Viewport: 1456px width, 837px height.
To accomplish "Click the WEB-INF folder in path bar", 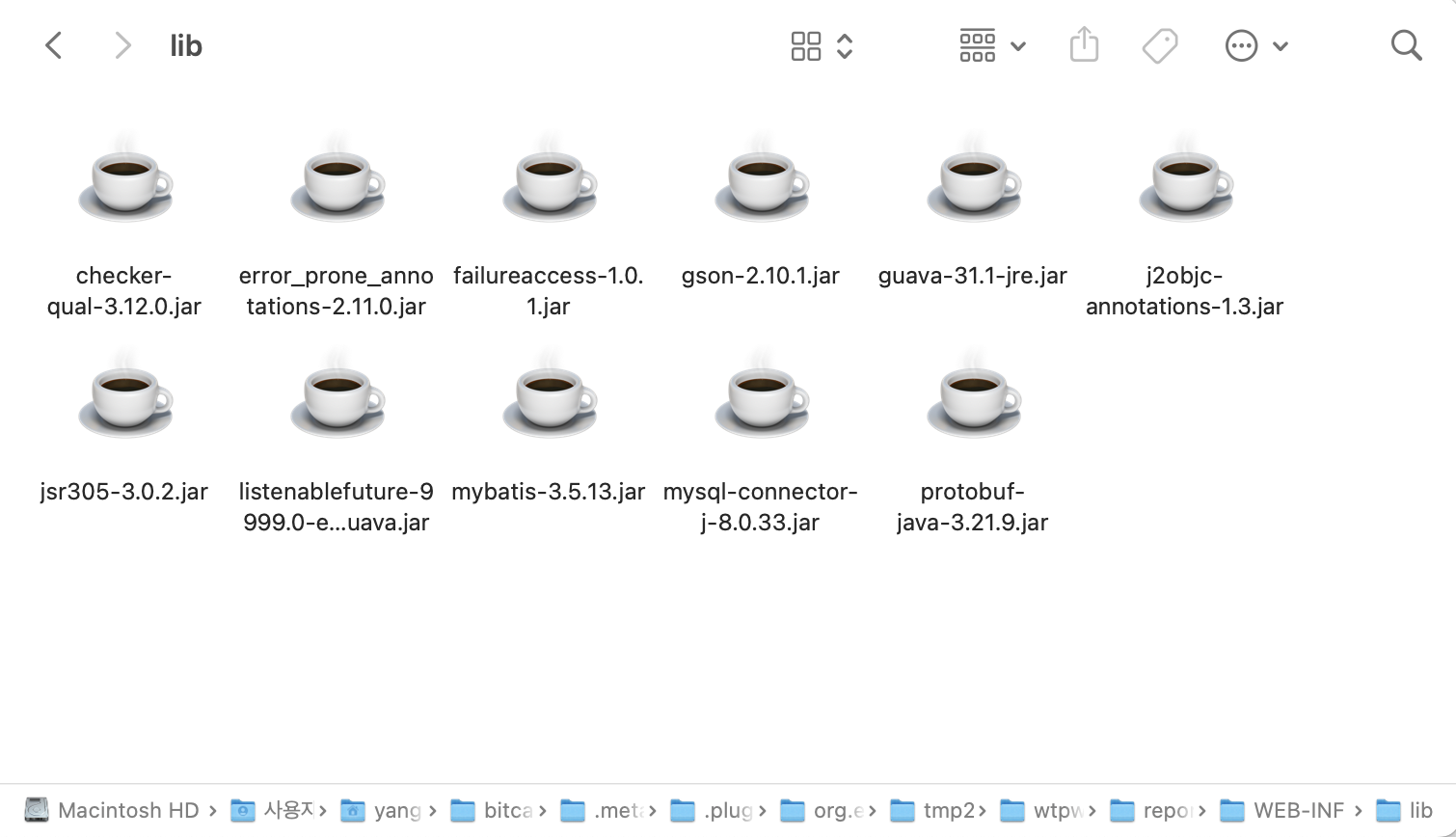I will (x=1282, y=810).
